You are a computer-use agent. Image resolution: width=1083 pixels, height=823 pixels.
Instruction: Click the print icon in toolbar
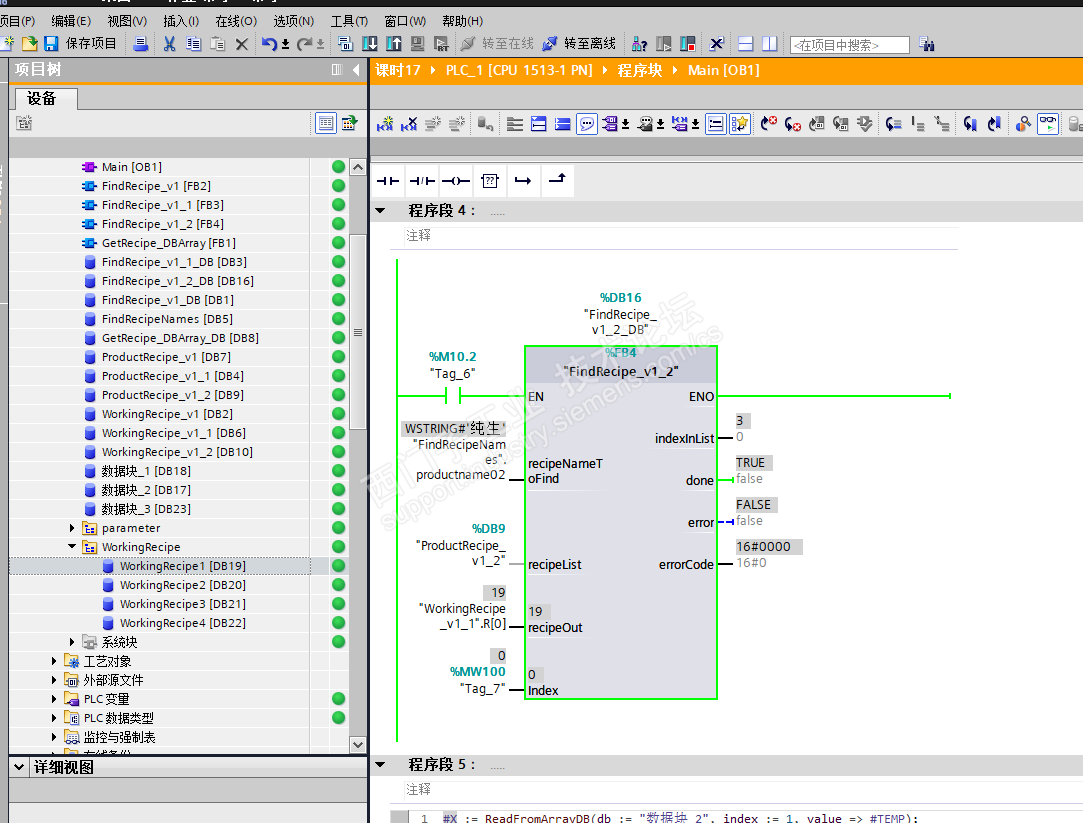(141, 44)
